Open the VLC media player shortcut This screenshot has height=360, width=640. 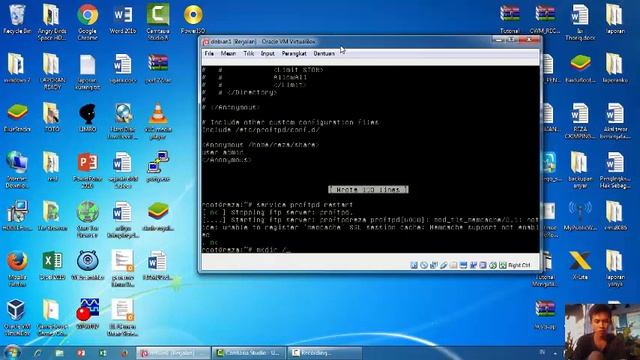(x=158, y=121)
